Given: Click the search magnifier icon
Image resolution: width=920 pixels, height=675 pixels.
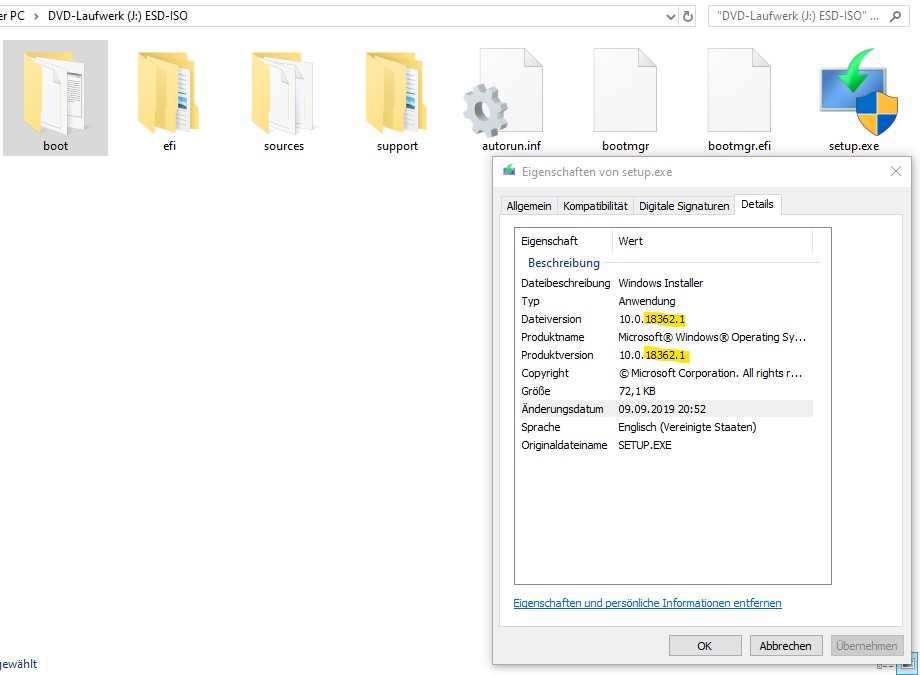Looking at the screenshot, I should pos(895,16).
